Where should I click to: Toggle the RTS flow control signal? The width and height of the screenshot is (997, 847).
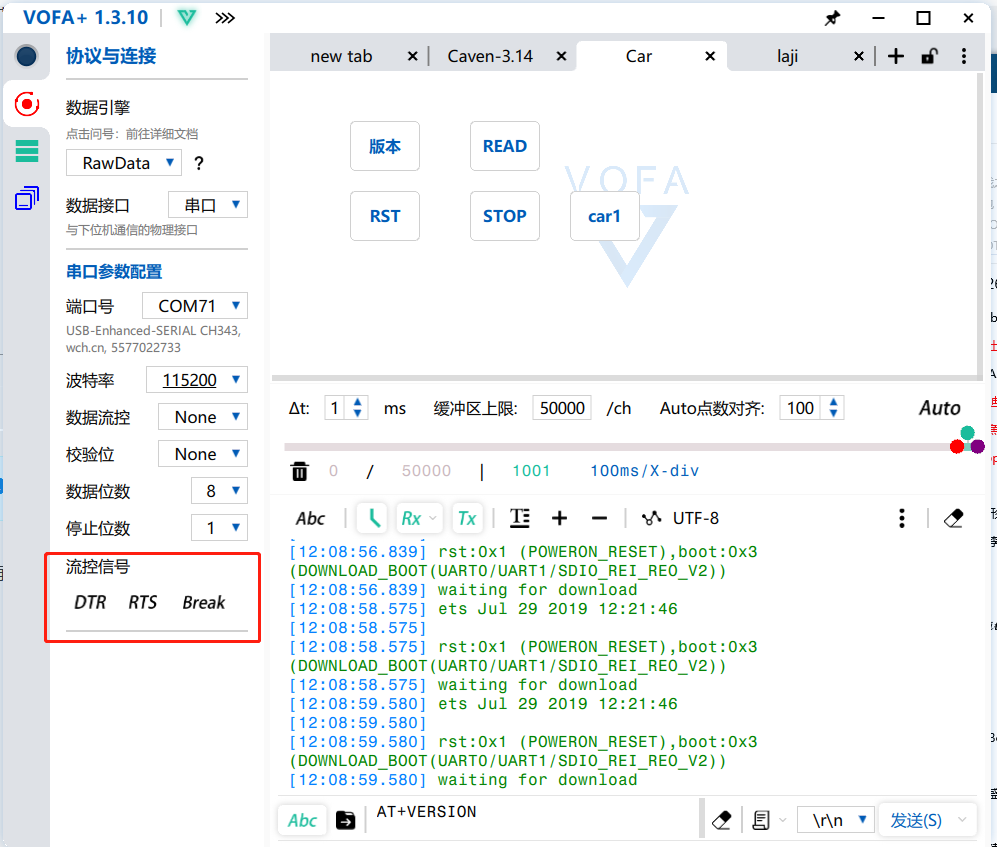(x=143, y=603)
